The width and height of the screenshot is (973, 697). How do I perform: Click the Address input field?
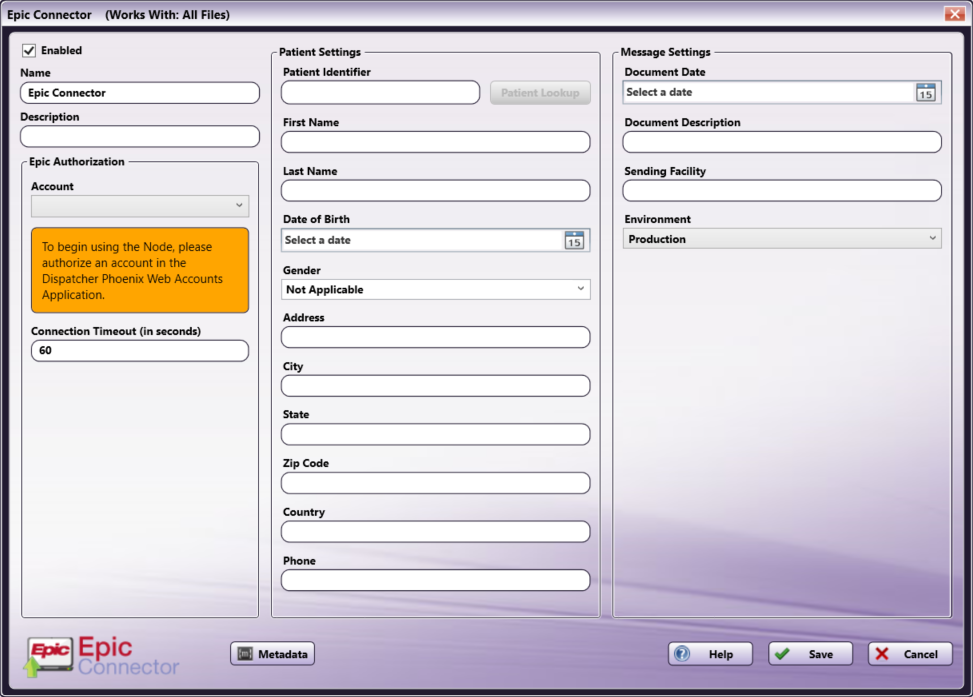[x=436, y=337]
